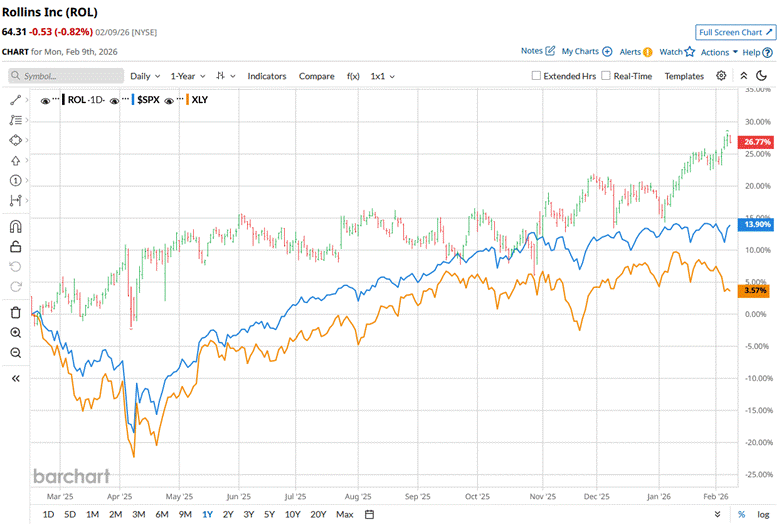Expand the 1-Year period dropdown

click(x=187, y=76)
